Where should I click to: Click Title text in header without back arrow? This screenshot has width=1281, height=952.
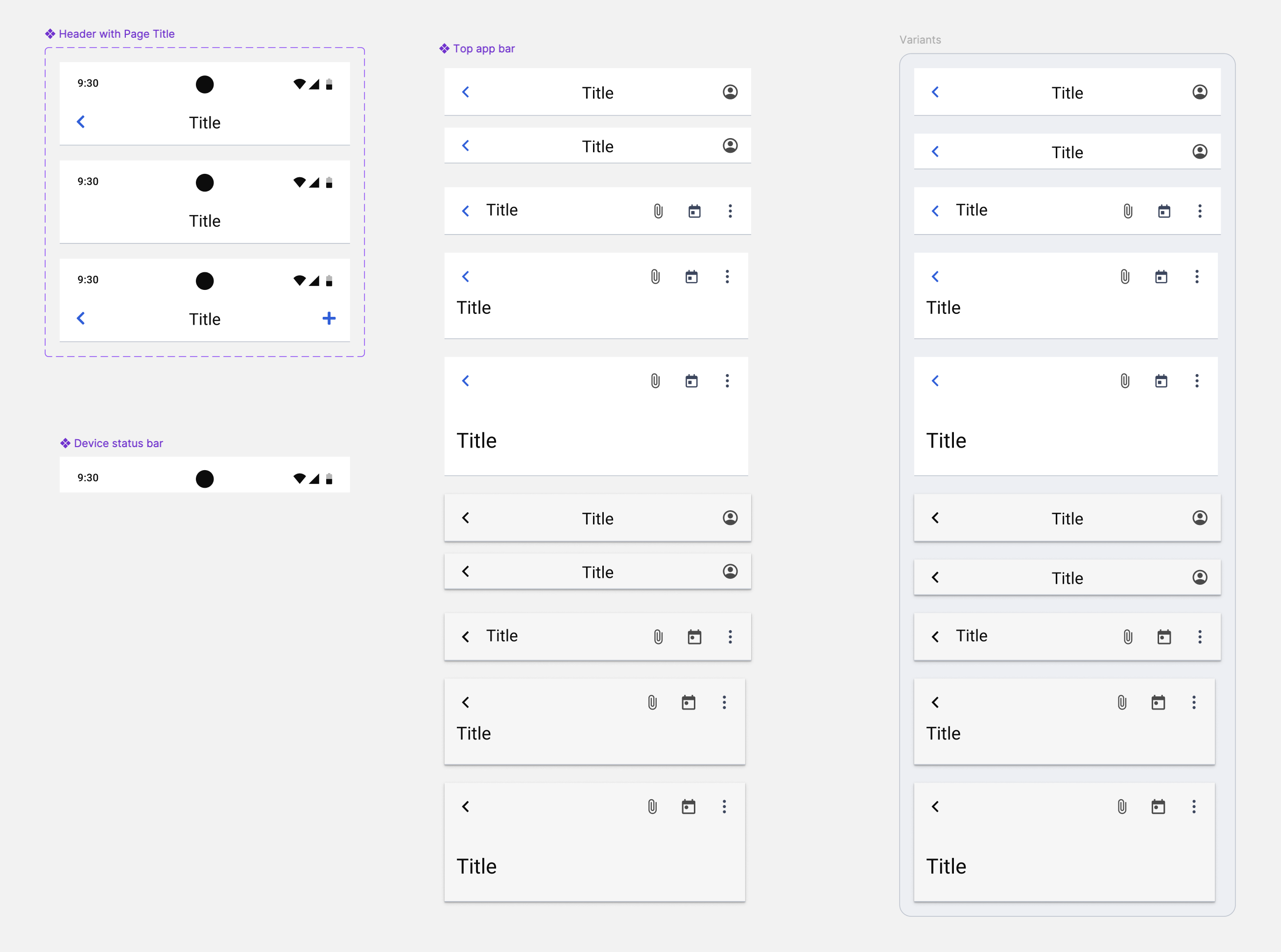coord(205,221)
